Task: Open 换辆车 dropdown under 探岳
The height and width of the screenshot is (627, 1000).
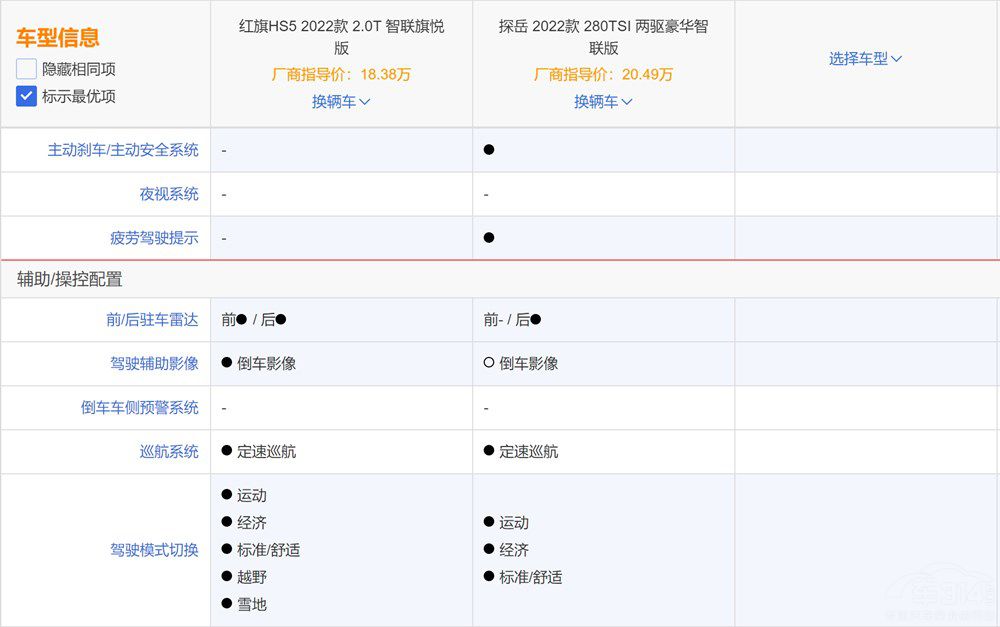Action: [603, 101]
